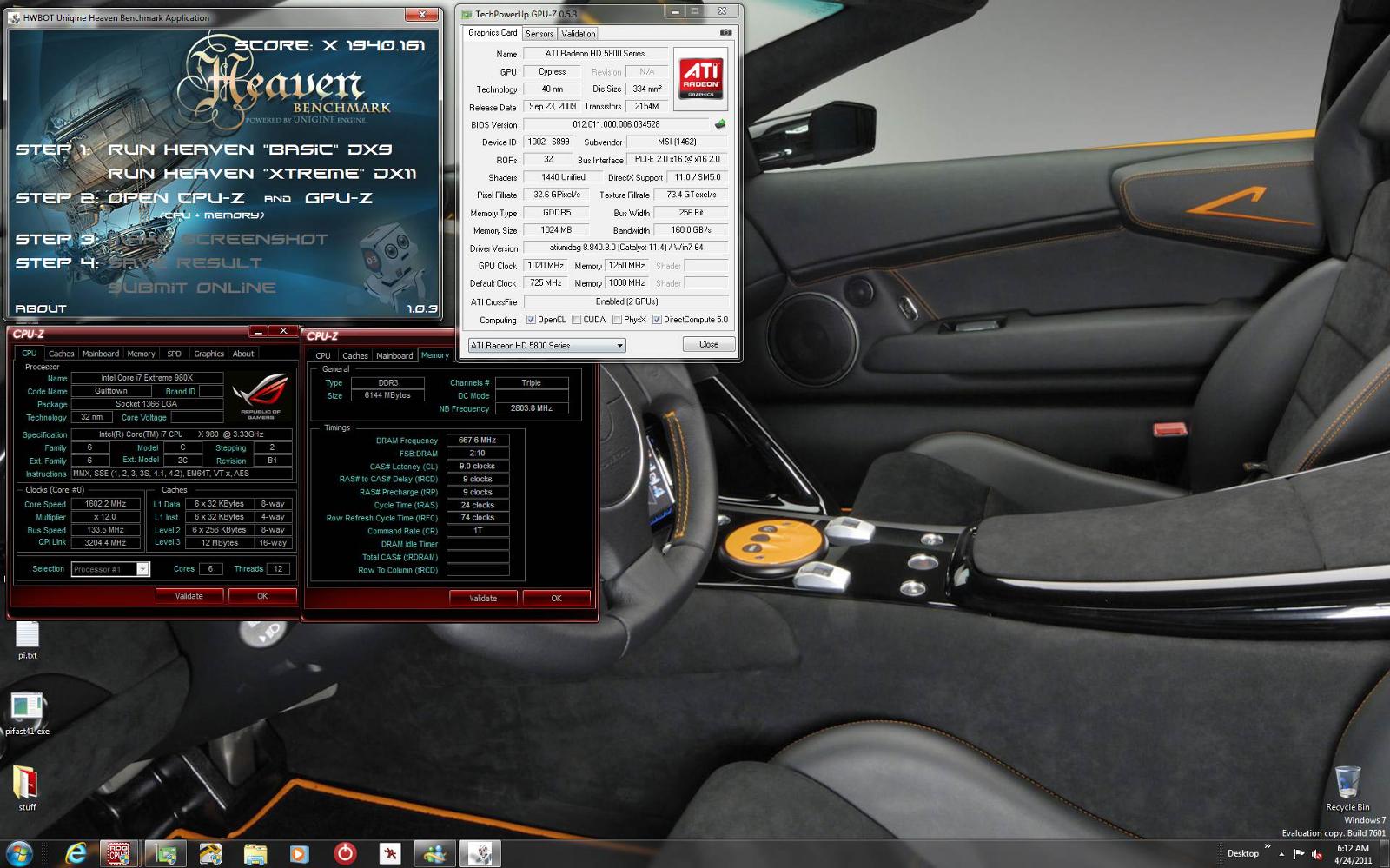Image resolution: width=1390 pixels, height=868 pixels.
Task: Launch Internet Explorer from taskbar
Action: tap(76, 854)
